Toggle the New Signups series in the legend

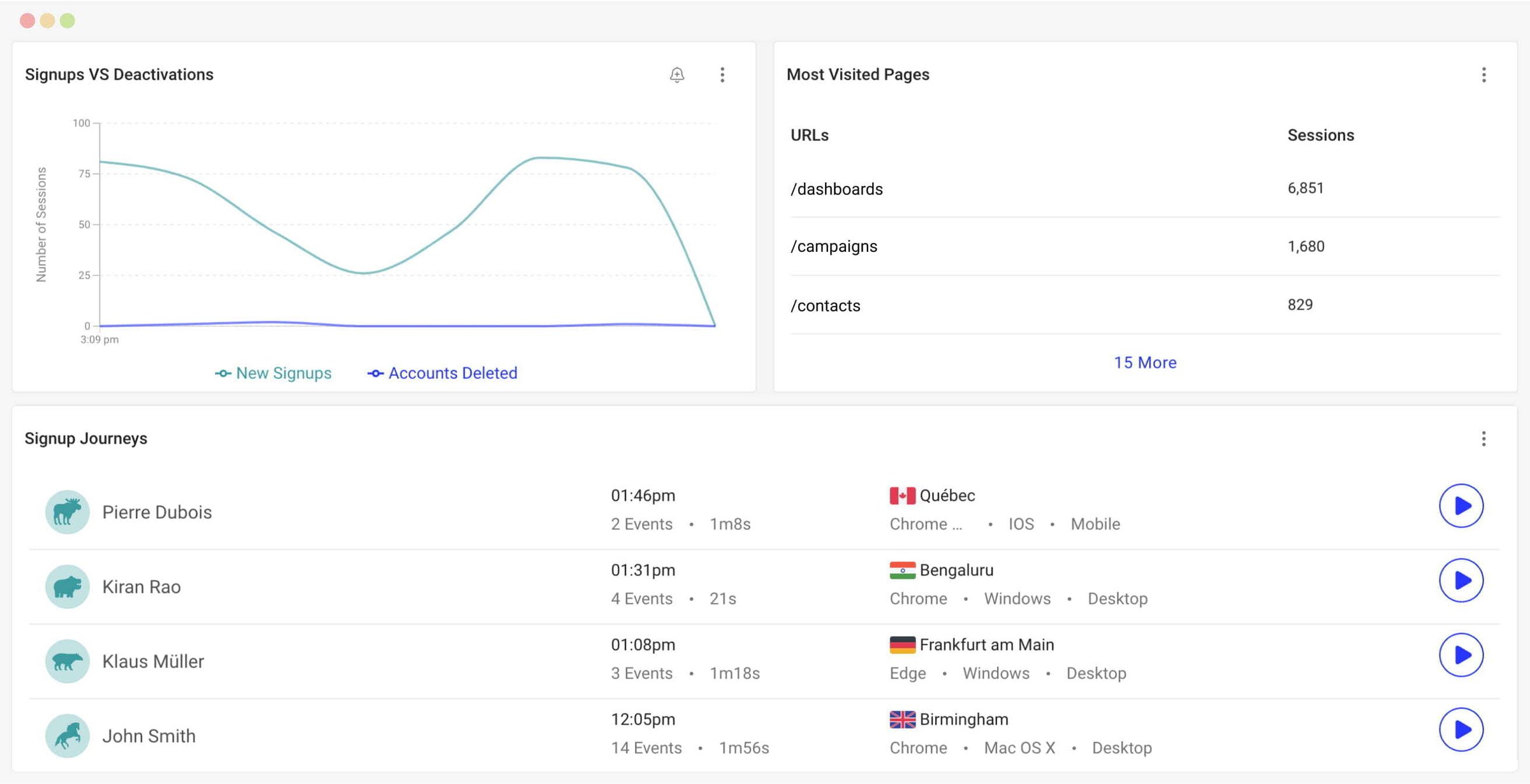pyautogui.click(x=273, y=373)
